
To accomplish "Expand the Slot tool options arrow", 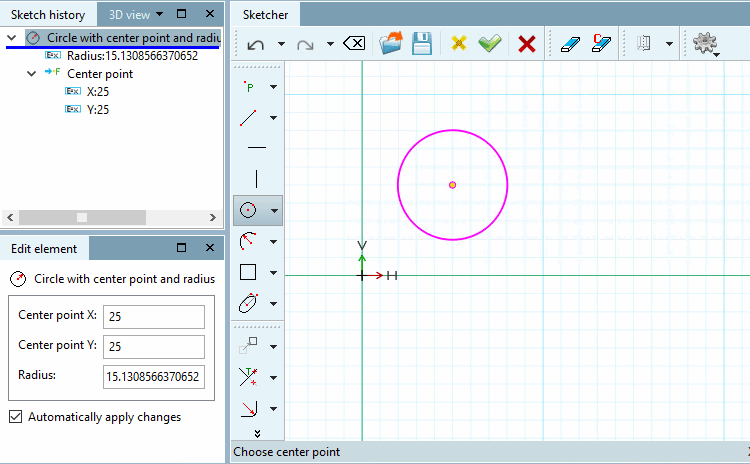I will (274, 303).
